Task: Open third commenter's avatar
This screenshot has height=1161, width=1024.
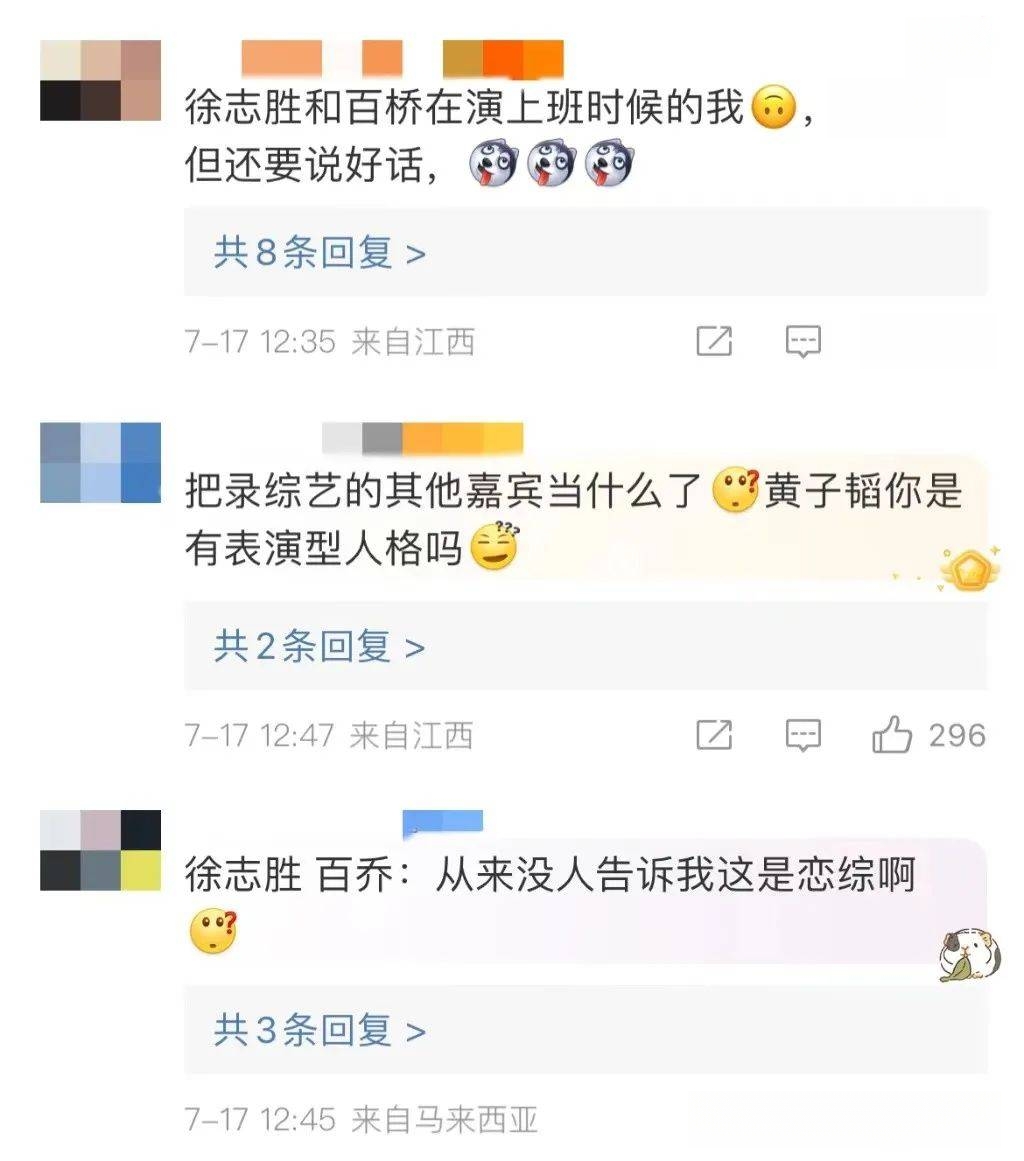Action: 100,850
